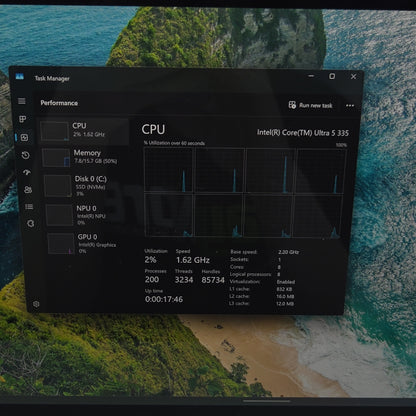The height and width of the screenshot is (416, 416).
Task: Click the 12.0 MB L3 cache value
Action: (285, 304)
